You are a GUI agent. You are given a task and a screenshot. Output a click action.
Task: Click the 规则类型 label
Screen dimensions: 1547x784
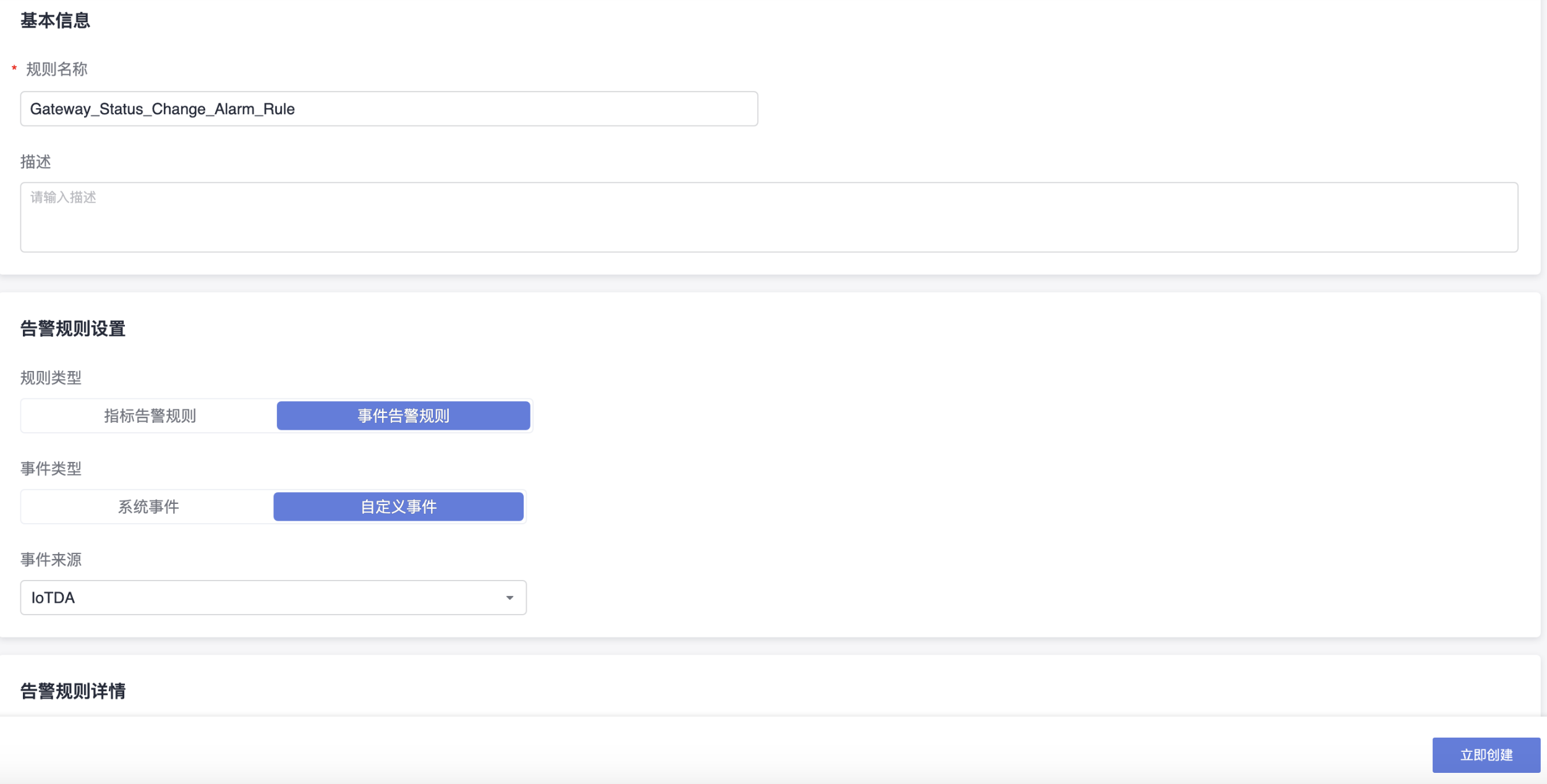[x=51, y=378]
